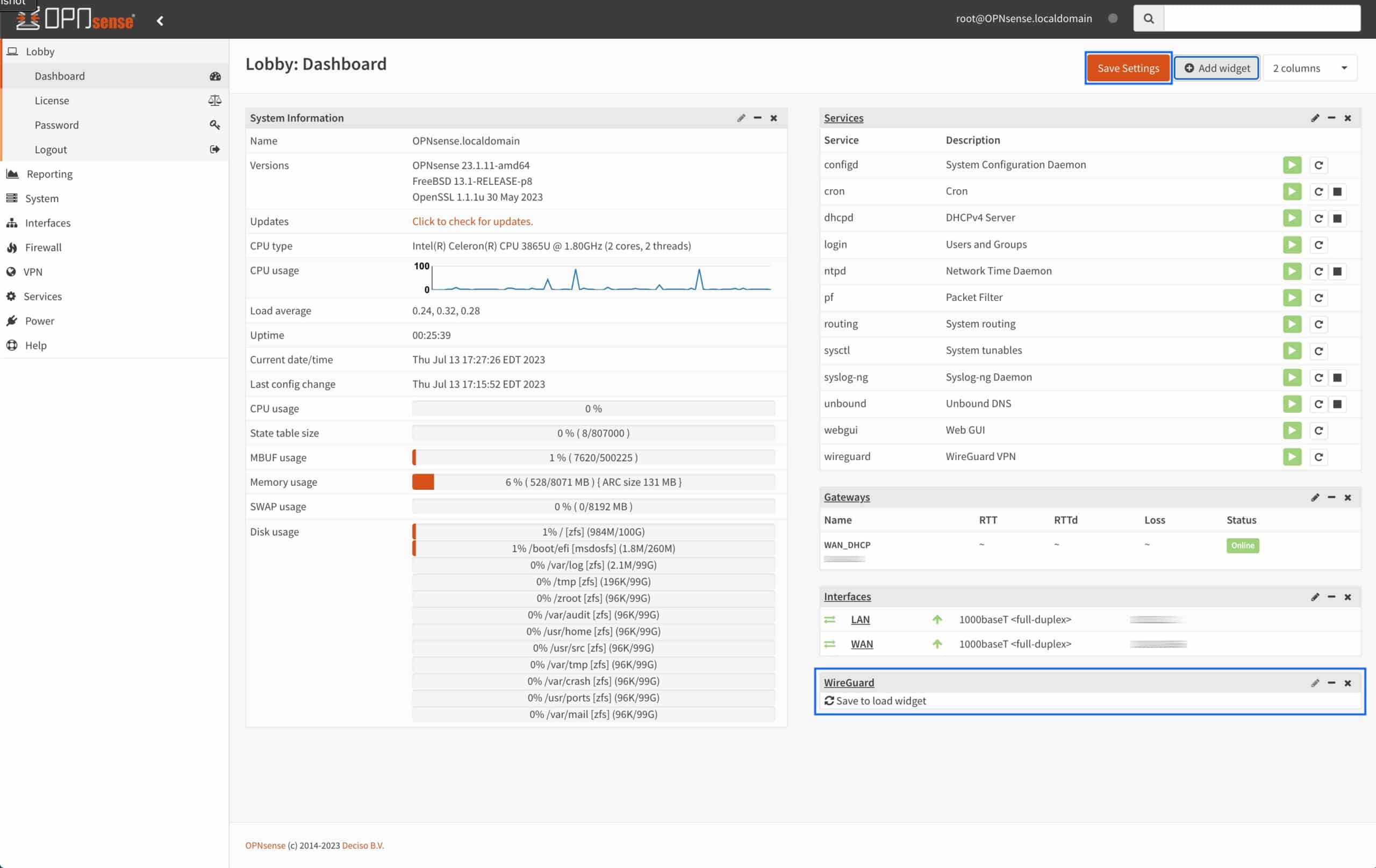
Task: Expand the Power menu
Action: (114, 320)
